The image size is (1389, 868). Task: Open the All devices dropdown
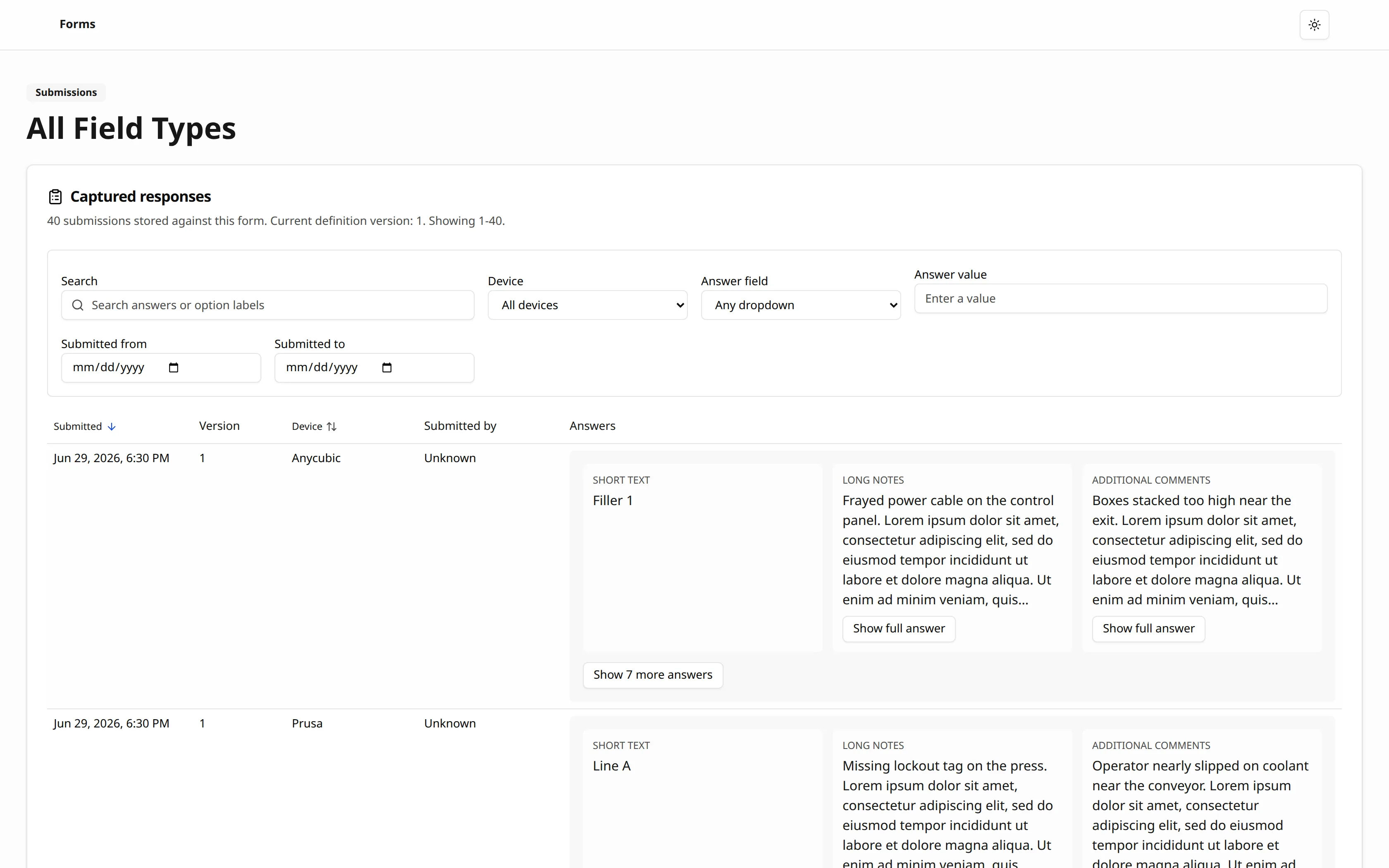[587, 305]
